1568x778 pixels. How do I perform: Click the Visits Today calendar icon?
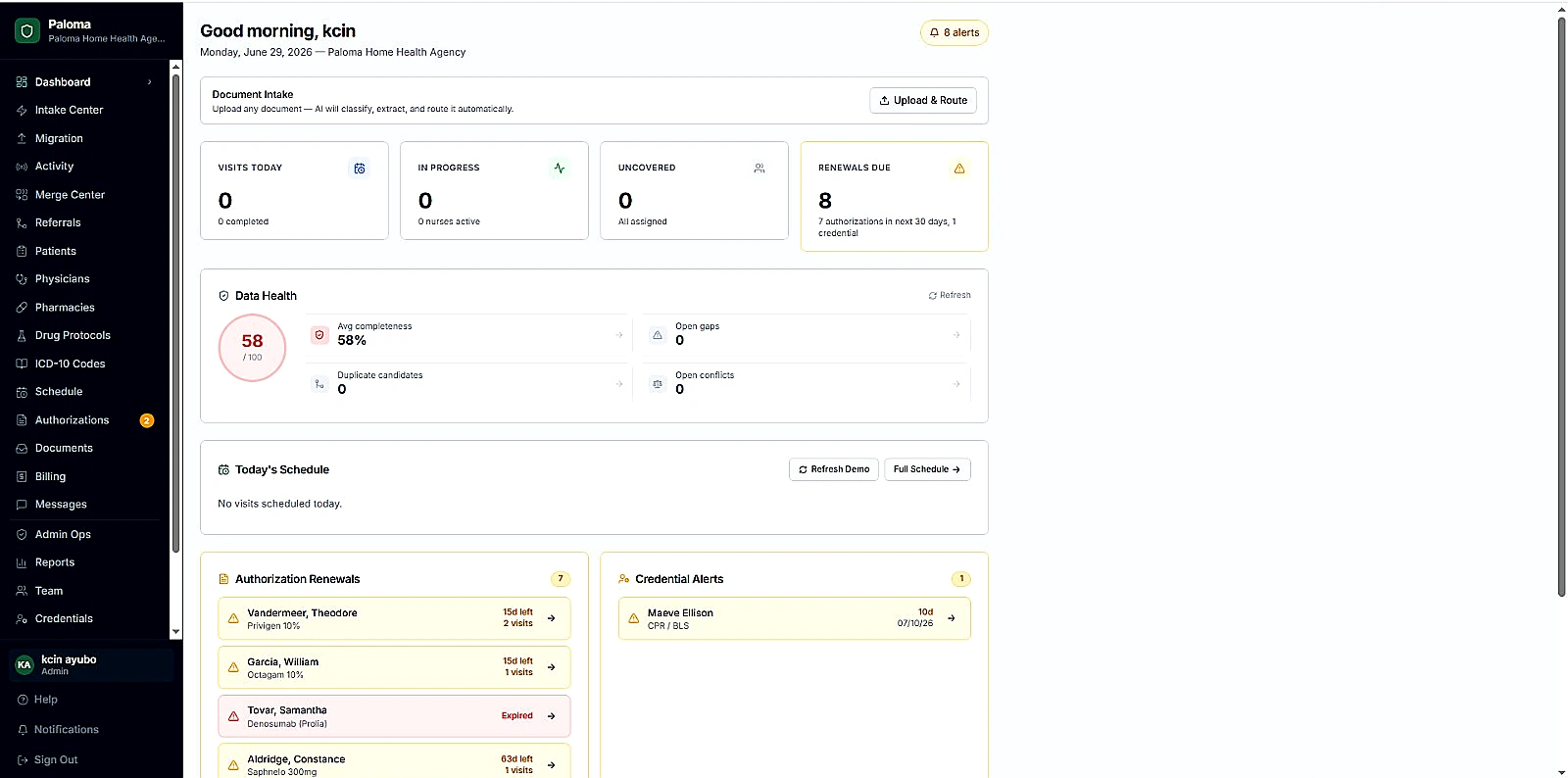coord(360,169)
